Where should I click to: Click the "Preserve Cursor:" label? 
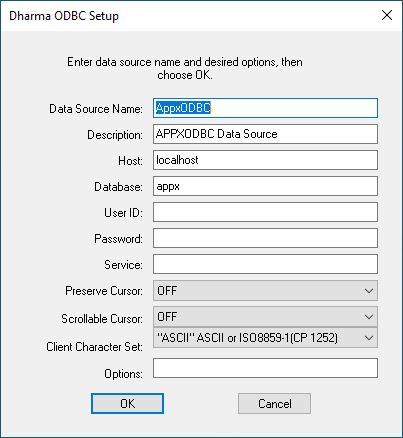pyautogui.click(x=104, y=291)
